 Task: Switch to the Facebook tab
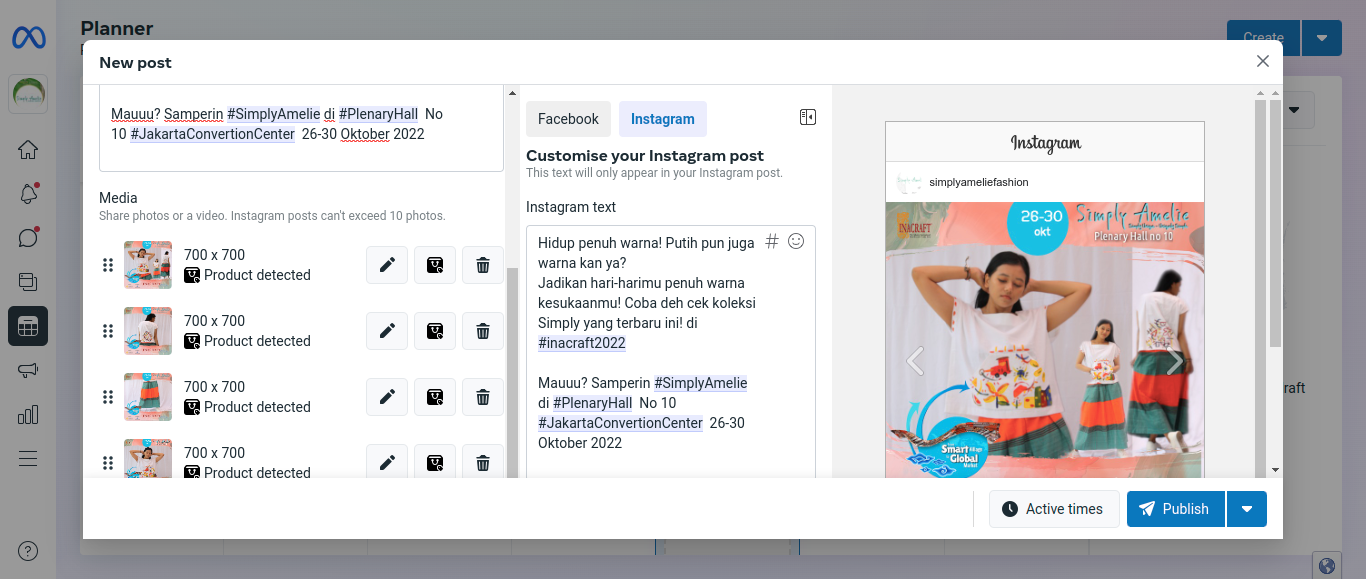click(x=568, y=119)
